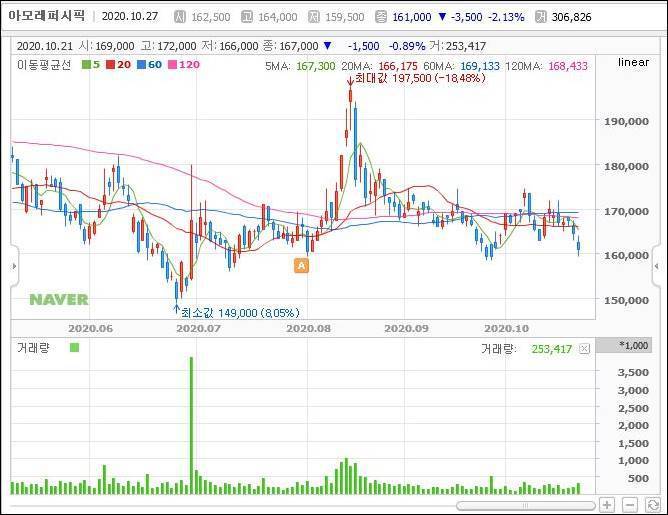Click the -2.13% change value in header
Screen dimensions: 668x515
click(506, 17)
